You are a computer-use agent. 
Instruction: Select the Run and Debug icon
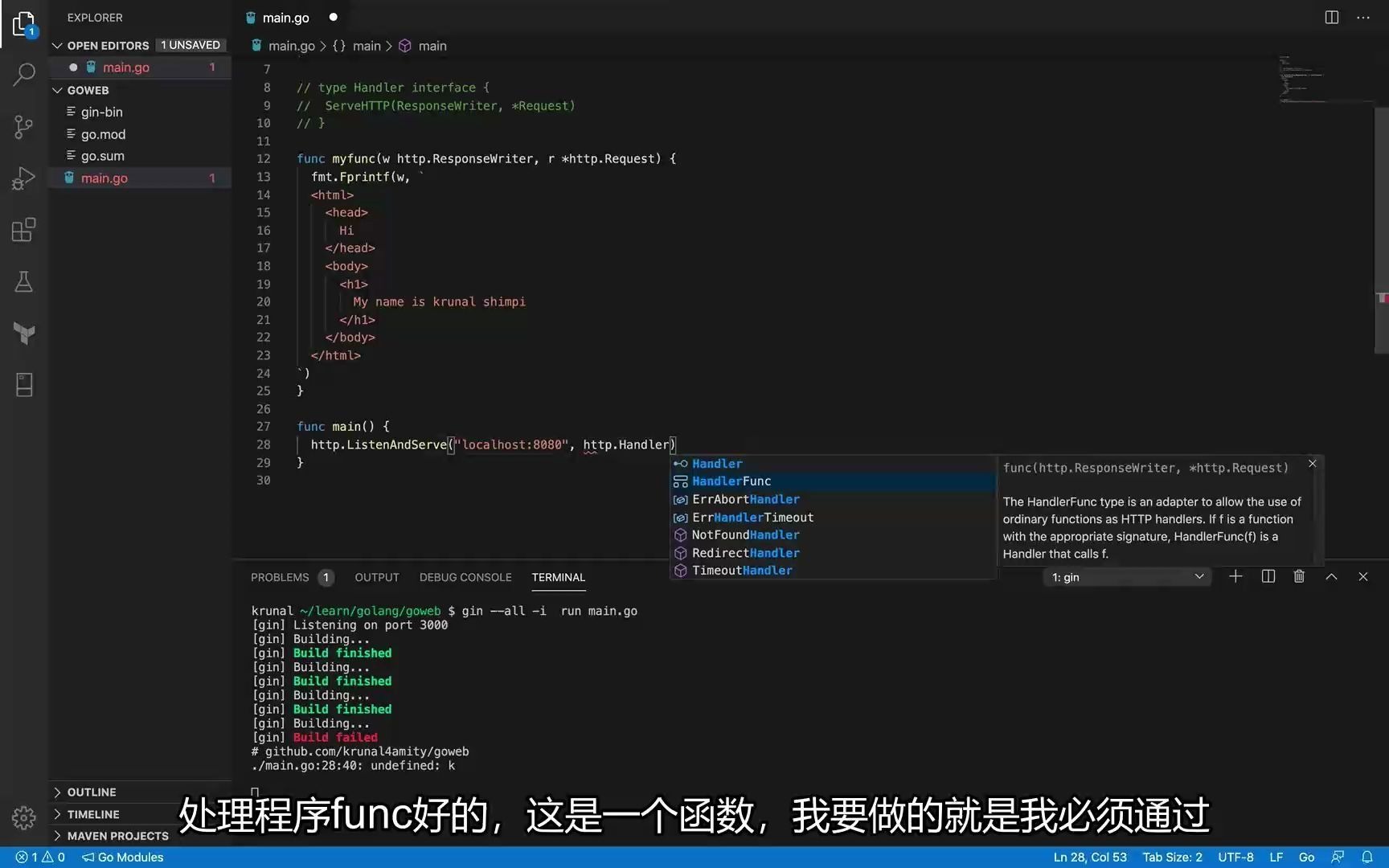[23, 178]
